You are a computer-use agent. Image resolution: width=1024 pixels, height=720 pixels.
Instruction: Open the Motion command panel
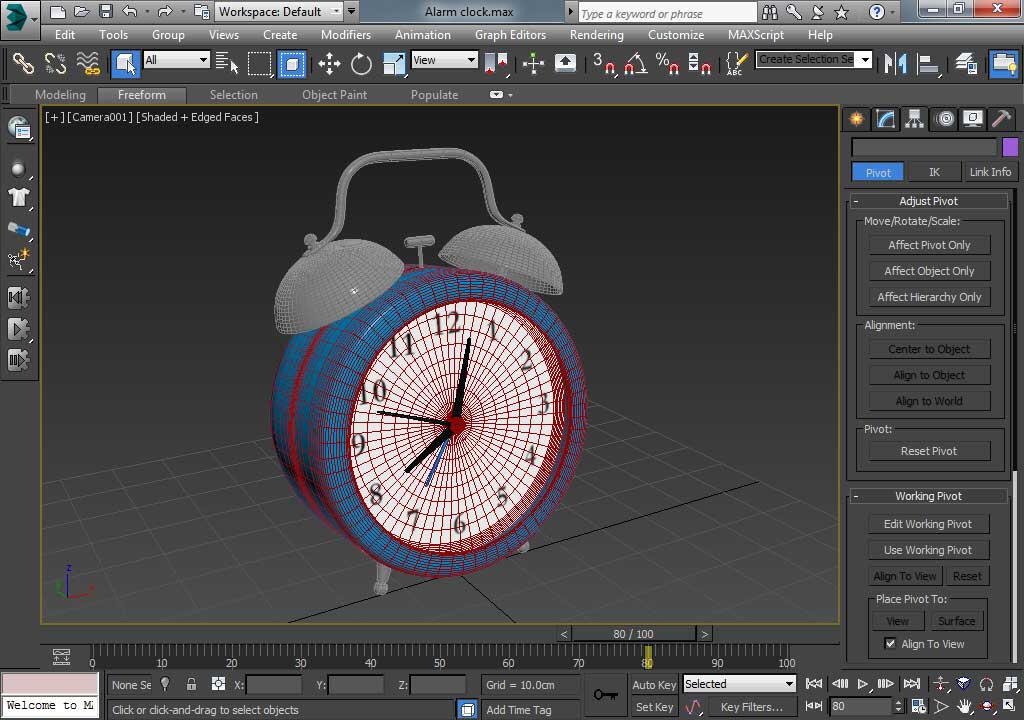point(944,119)
